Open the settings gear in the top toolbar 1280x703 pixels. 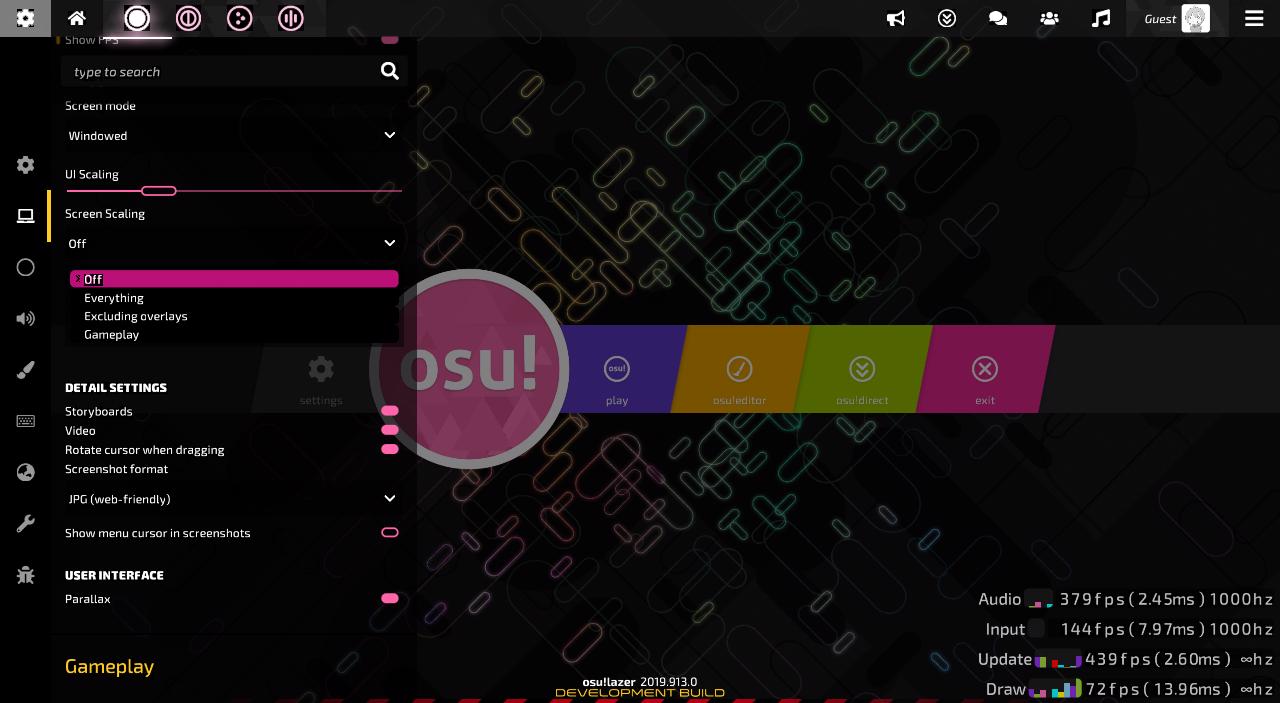click(x=26, y=18)
